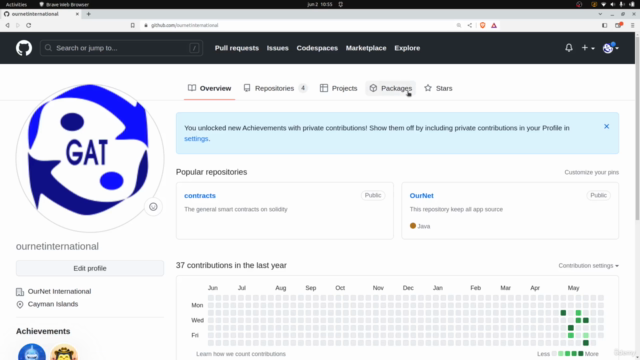Open the OurNet repository
Viewport: 640px width, 360px height.
tap(421, 196)
